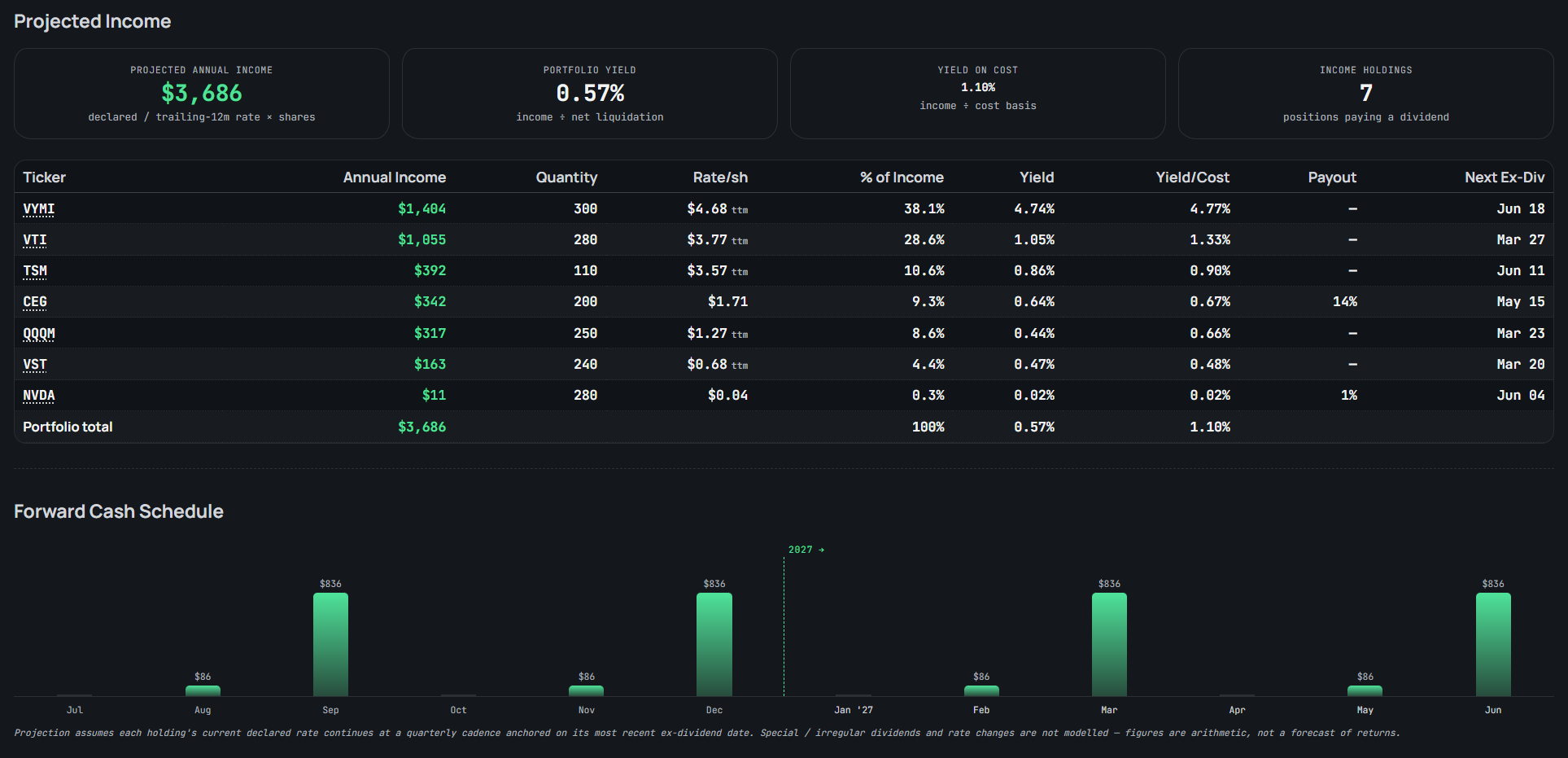Click CEG next ex-div May 15
The height and width of the screenshot is (758, 1568).
click(x=1520, y=301)
